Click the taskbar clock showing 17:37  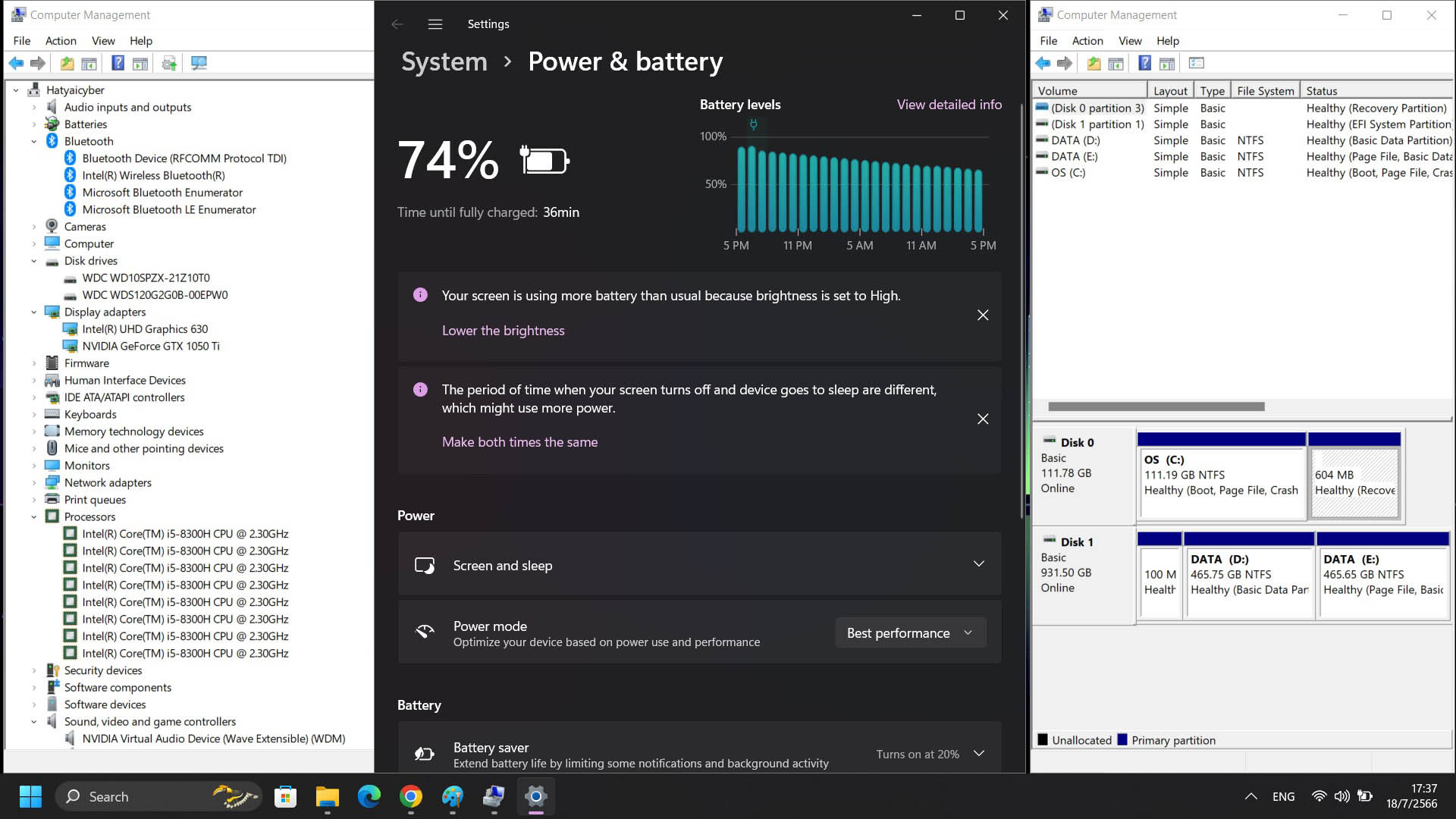click(x=1411, y=796)
